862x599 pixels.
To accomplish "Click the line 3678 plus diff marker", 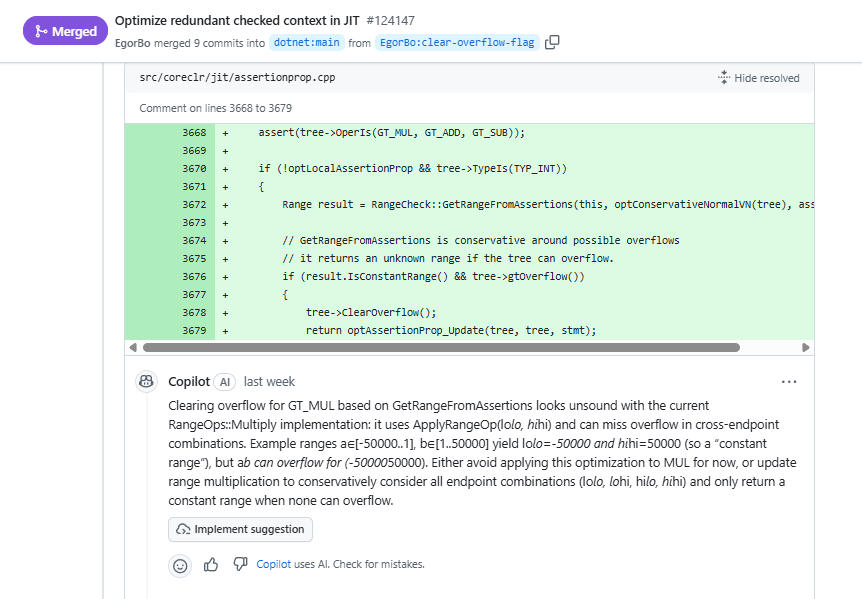I will coord(225,313).
